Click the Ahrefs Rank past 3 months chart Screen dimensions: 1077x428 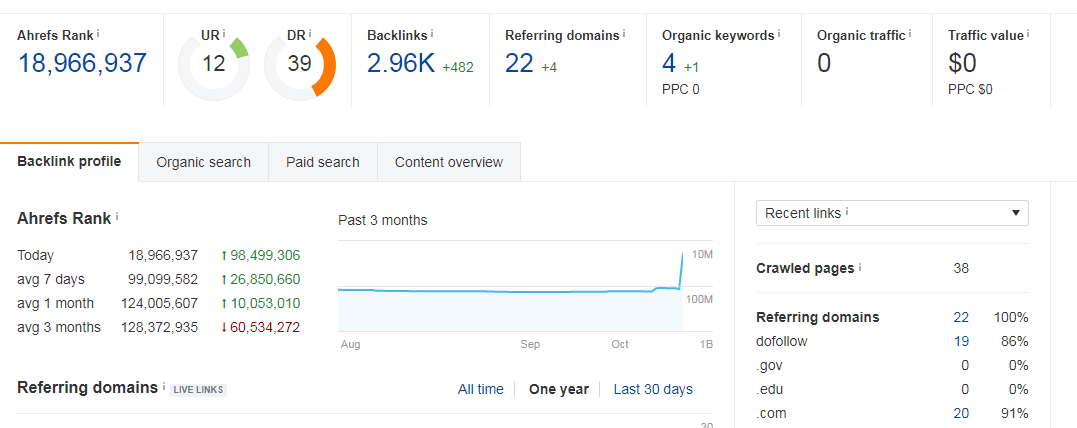click(525, 286)
